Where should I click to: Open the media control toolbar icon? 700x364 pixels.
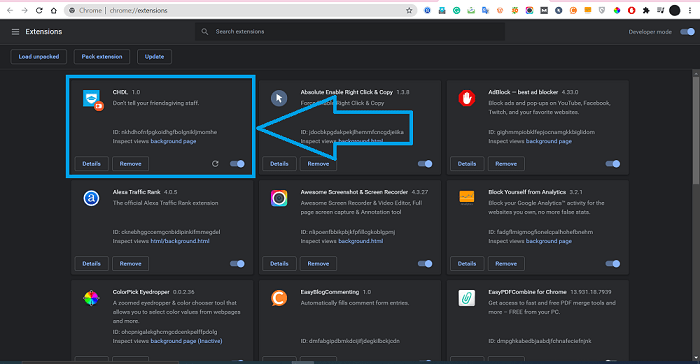[660, 10]
